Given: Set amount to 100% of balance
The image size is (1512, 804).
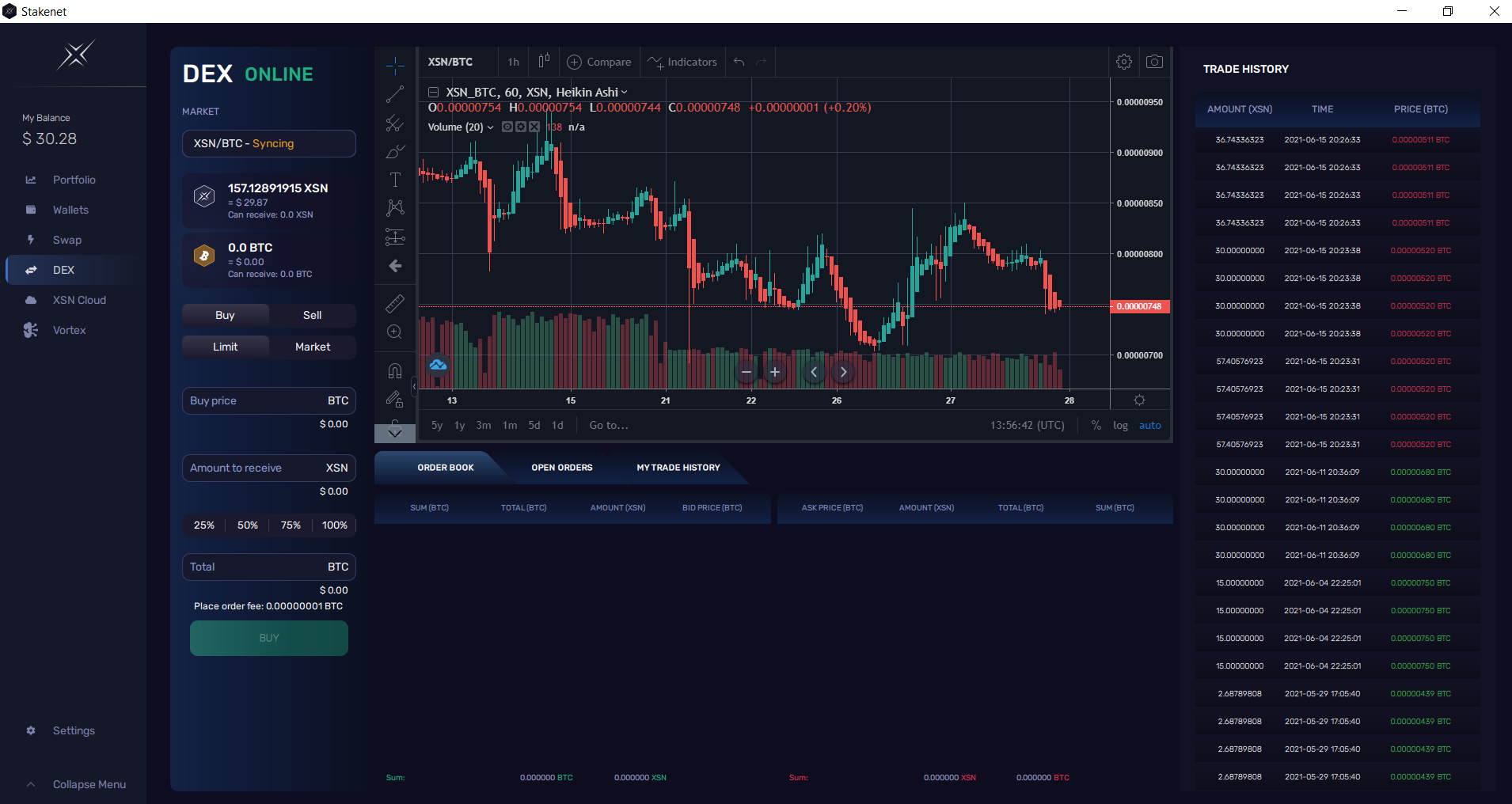Looking at the screenshot, I should (x=335, y=525).
